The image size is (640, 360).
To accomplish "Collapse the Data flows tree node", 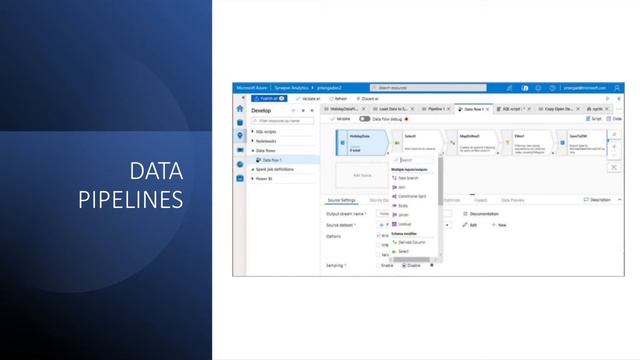I will tap(253, 151).
